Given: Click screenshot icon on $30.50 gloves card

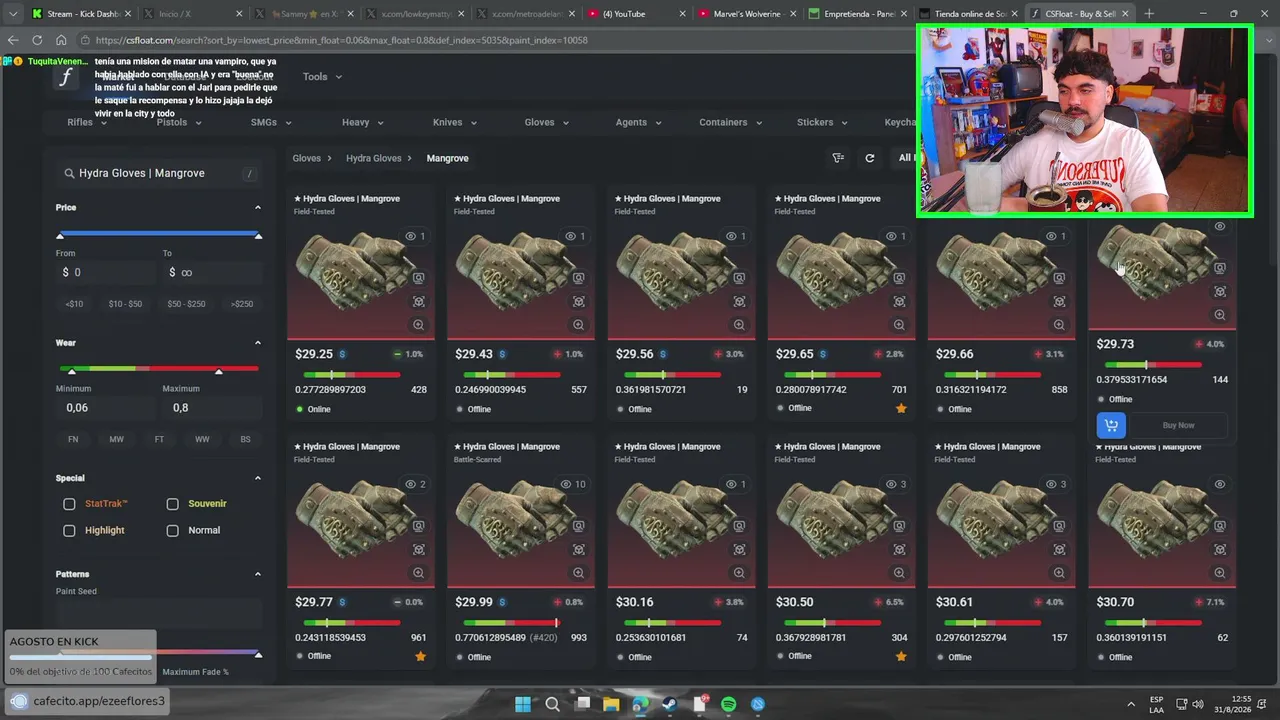Looking at the screenshot, I should click(x=899, y=526).
